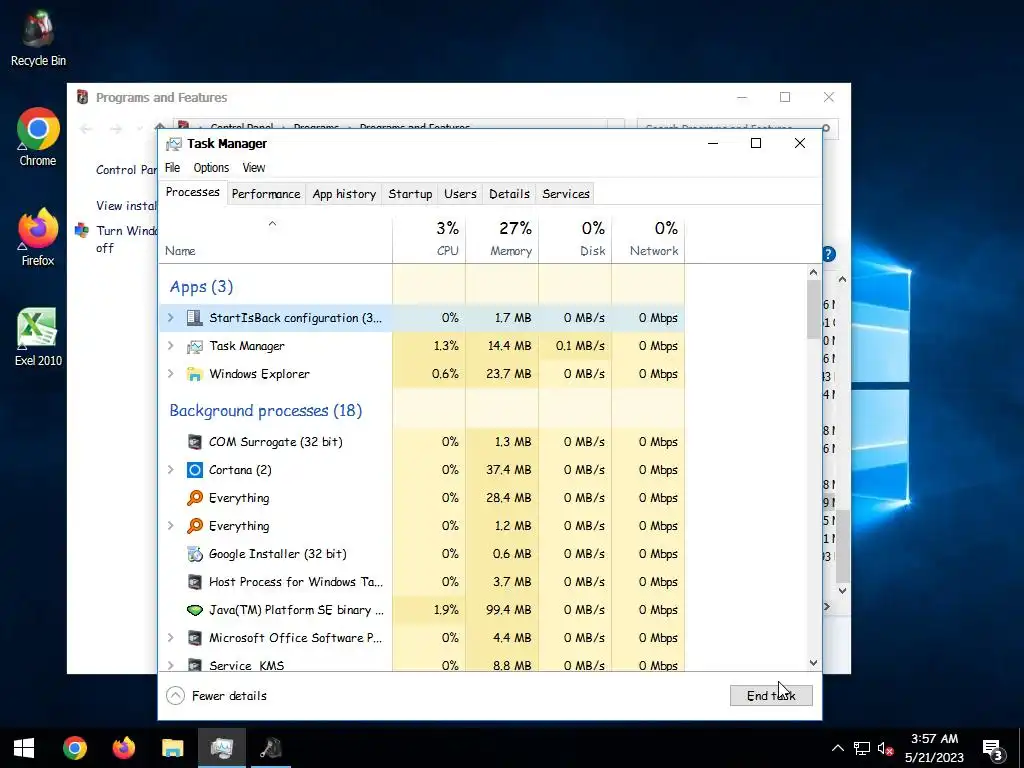Open the View menu
This screenshot has height=768, width=1024.
pos(254,168)
